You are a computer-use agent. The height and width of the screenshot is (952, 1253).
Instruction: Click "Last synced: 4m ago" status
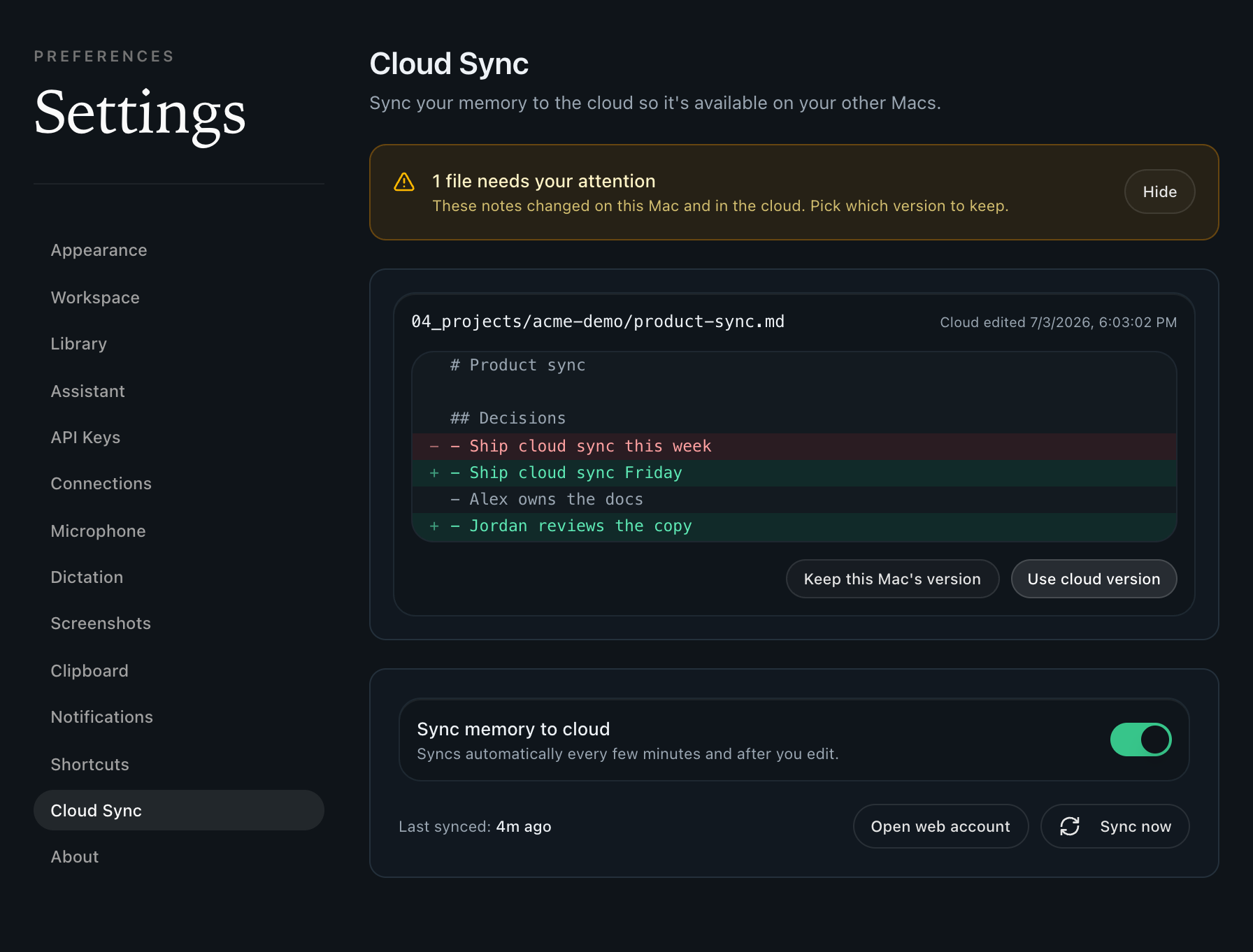pyautogui.click(x=475, y=826)
